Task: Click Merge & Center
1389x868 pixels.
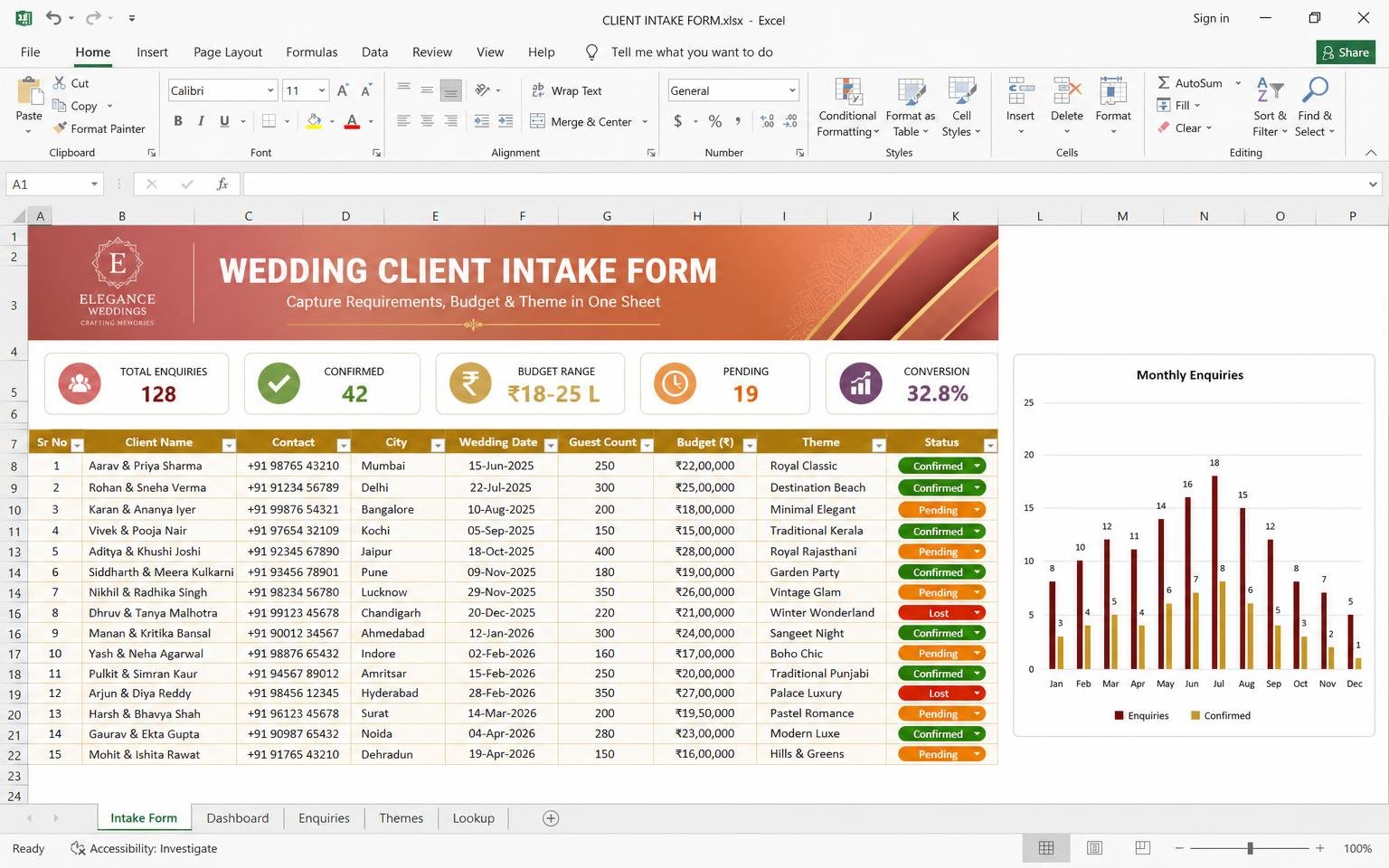Action: (x=581, y=121)
